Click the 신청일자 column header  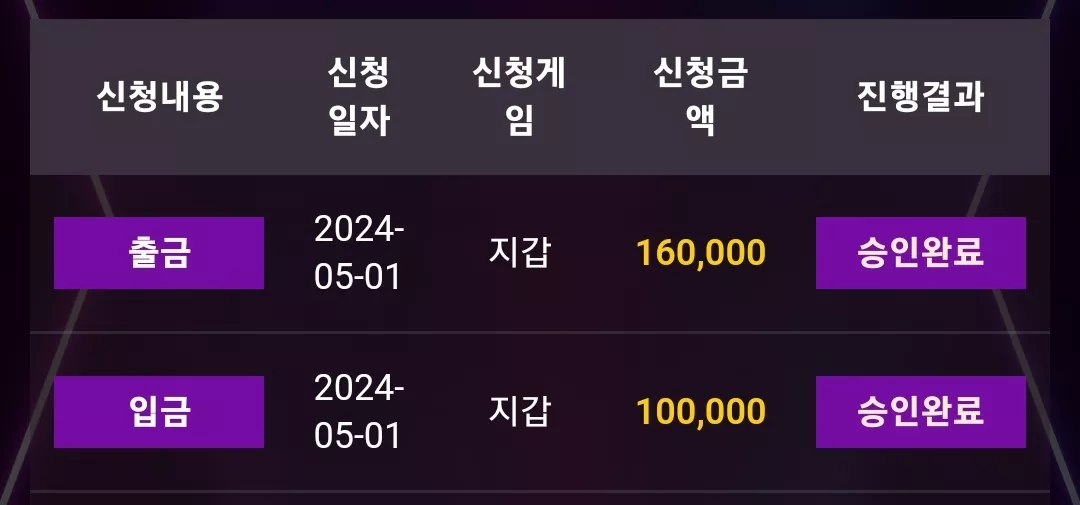click(359, 96)
